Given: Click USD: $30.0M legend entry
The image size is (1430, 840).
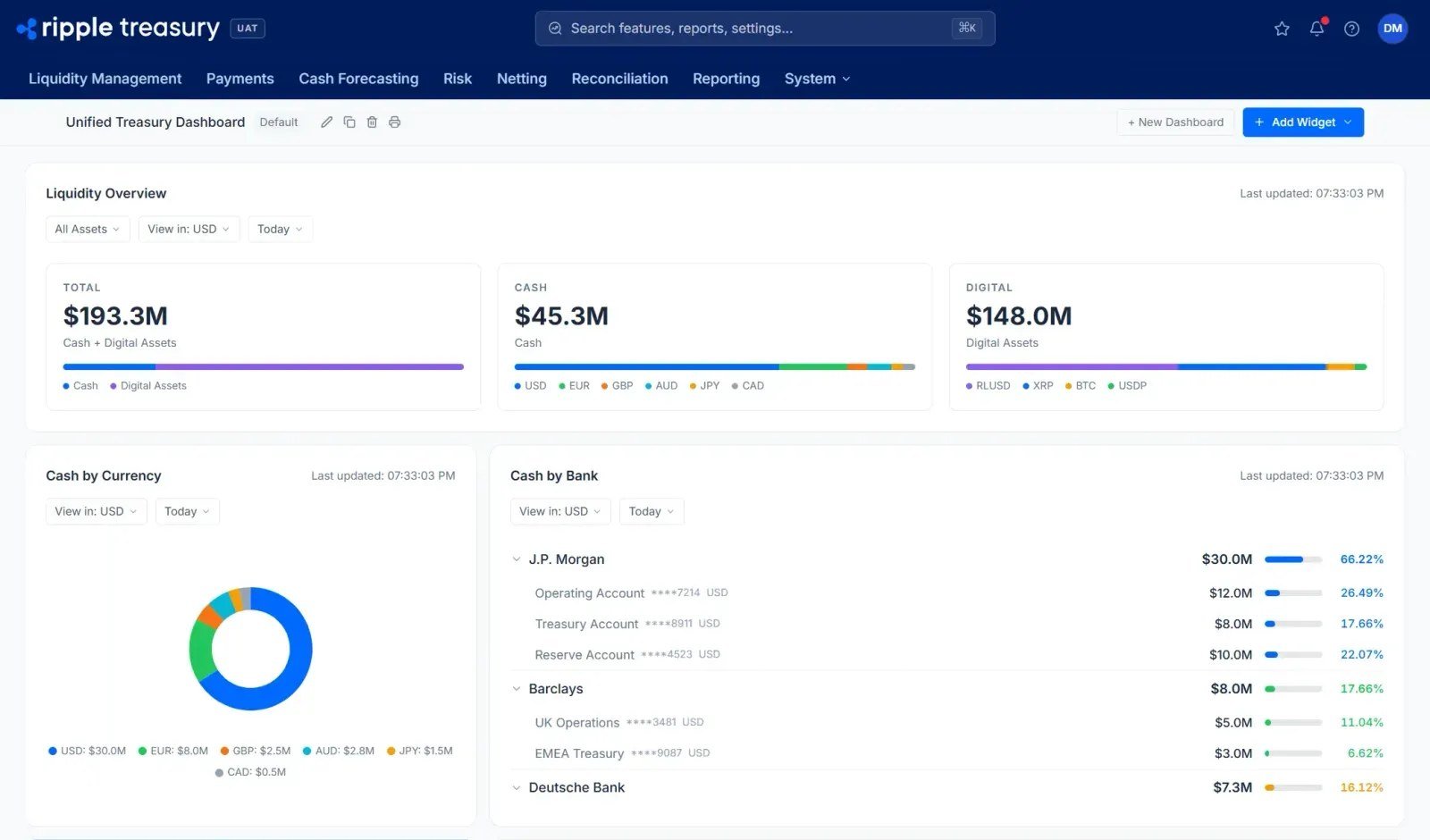Looking at the screenshot, I should tap(88, 751).
